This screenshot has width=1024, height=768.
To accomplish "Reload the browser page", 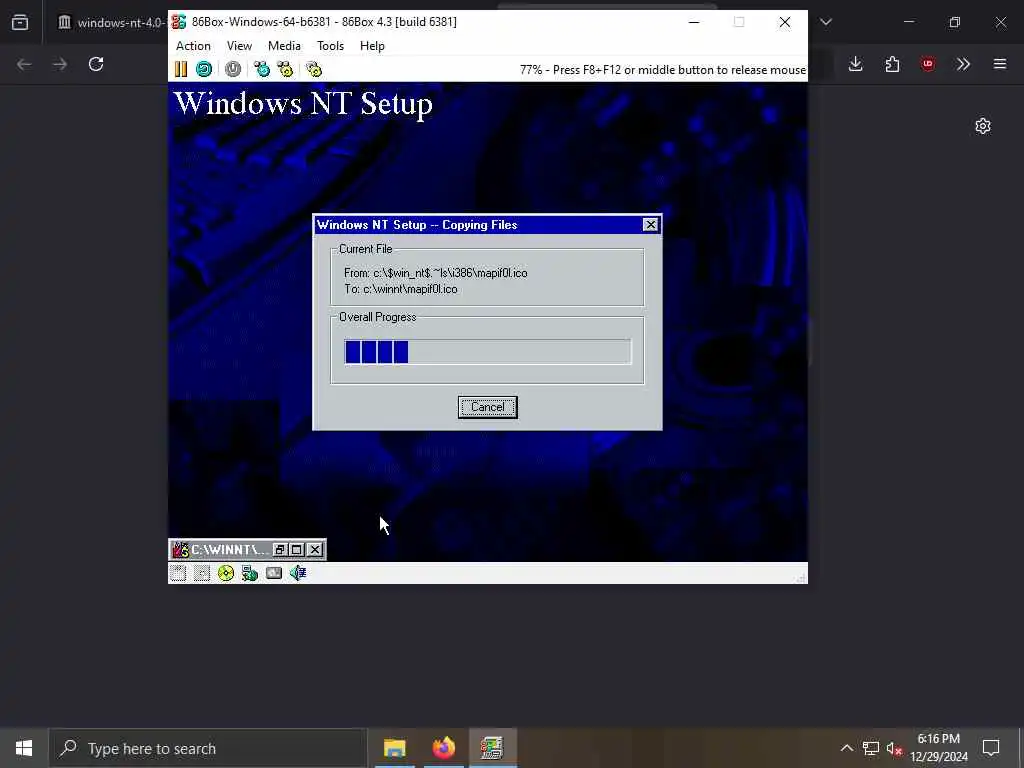I will pyautogui.click(x=96, y=64).
